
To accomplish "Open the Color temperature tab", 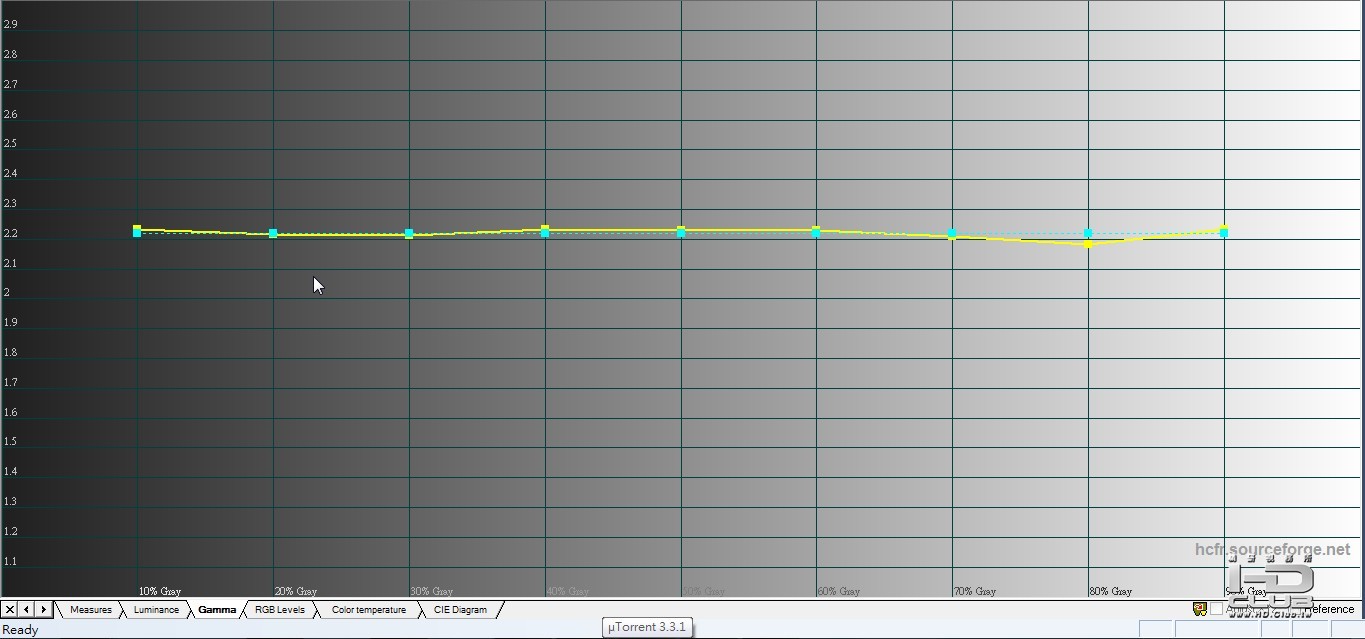I will coord(369,609).
